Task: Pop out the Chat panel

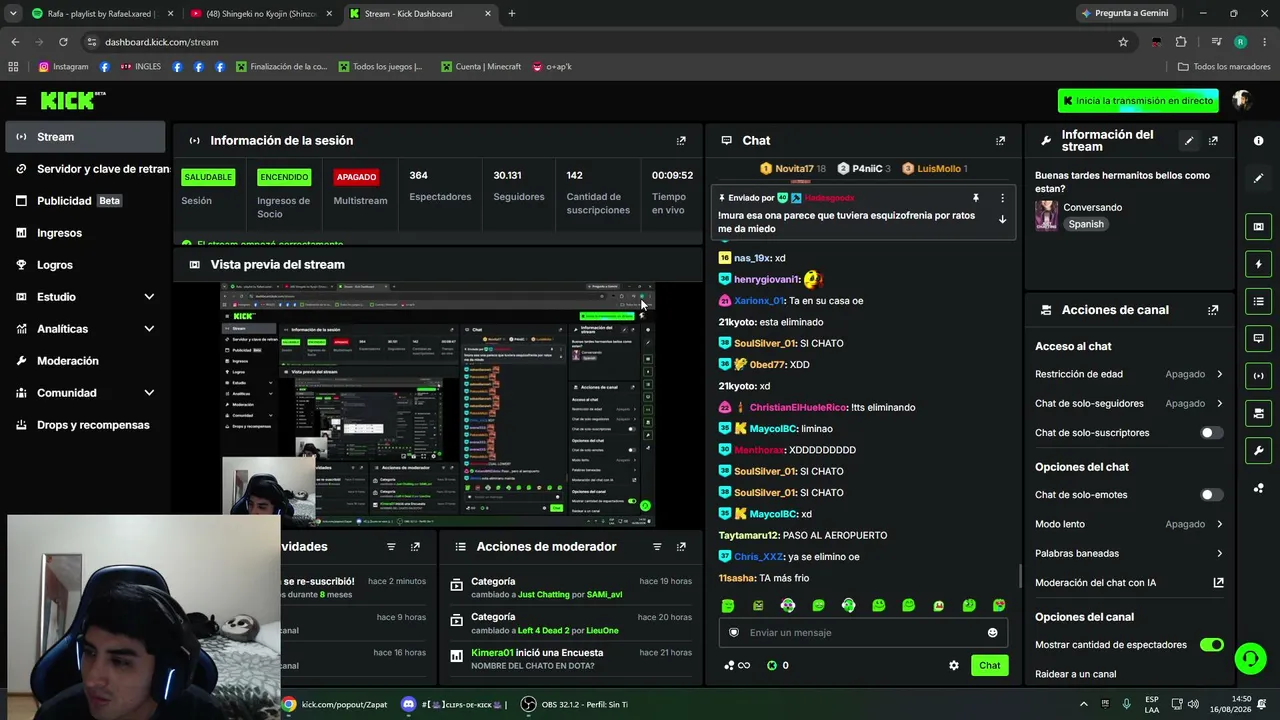Action: (x=1000, y=141)
